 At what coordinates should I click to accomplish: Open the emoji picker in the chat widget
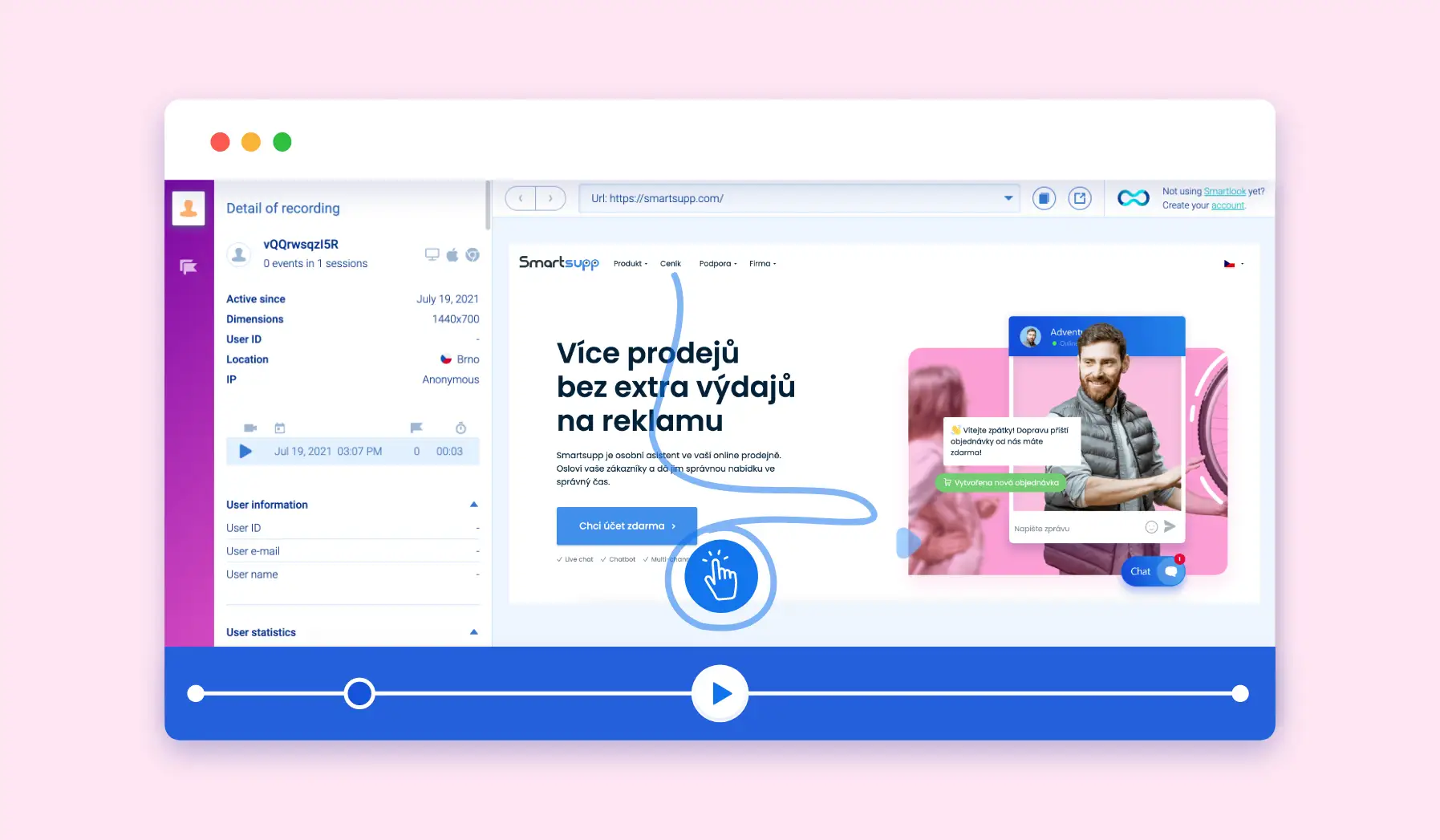pos(1151,527)
